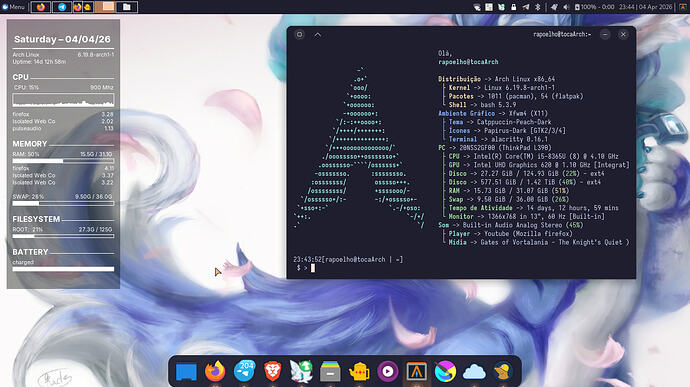Switch to the Telegram window in top taskbar
This screenshot has height=387, width=690.
62,7
